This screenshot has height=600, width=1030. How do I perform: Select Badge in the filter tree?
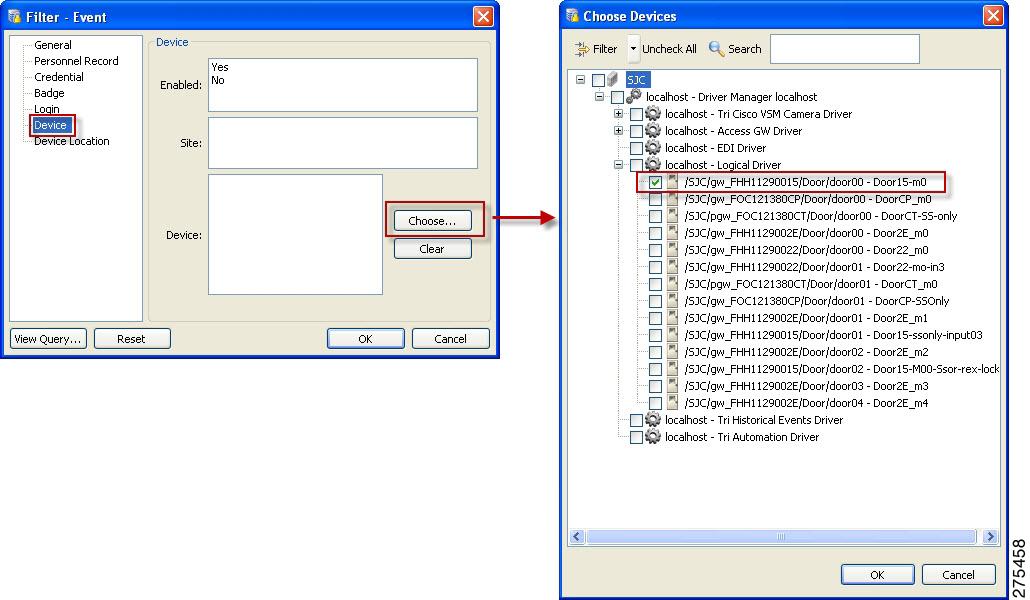[x=49, y=93]
